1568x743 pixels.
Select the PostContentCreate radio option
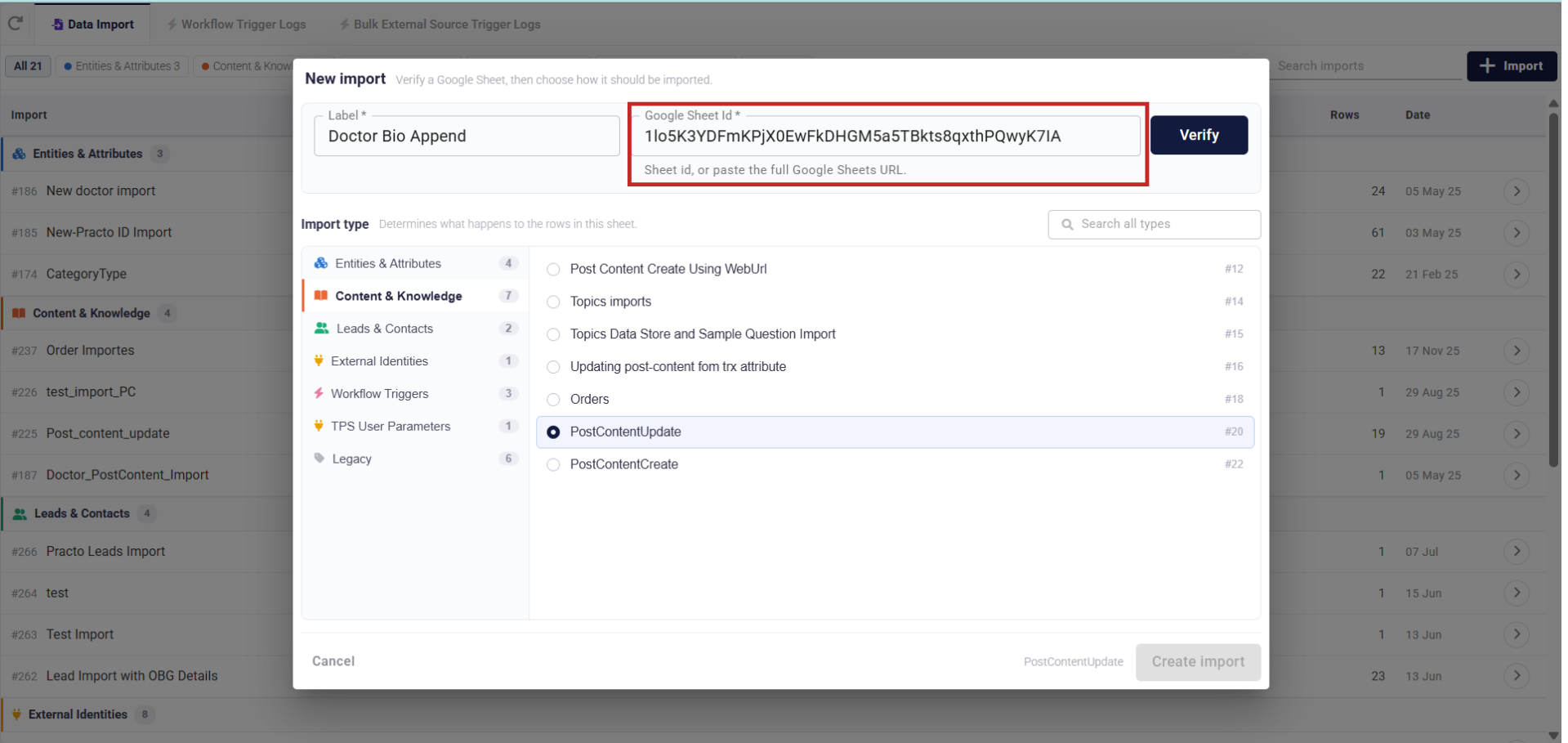tap(553, 464)
